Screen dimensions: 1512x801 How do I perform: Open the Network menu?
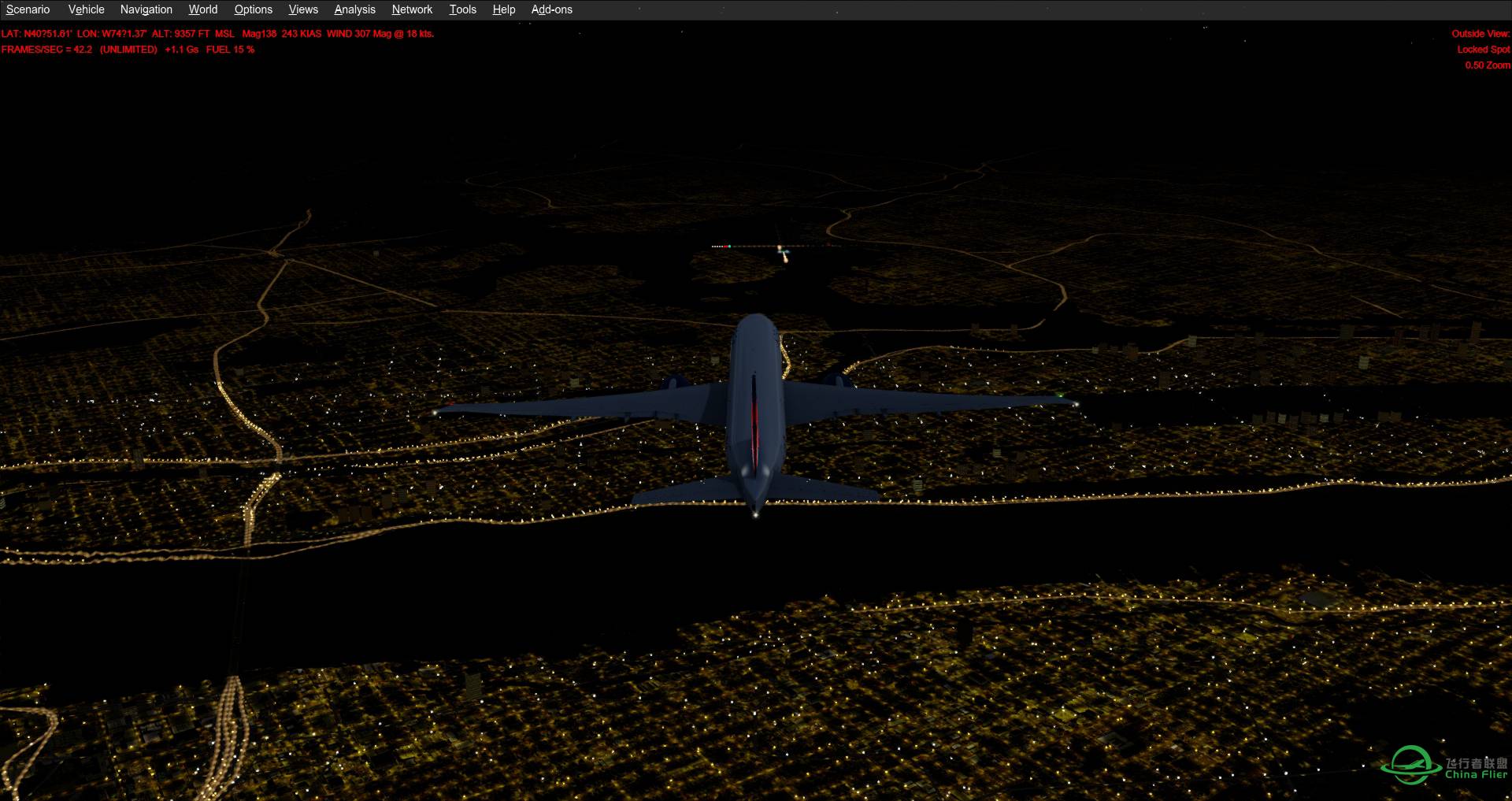point(411,9)
